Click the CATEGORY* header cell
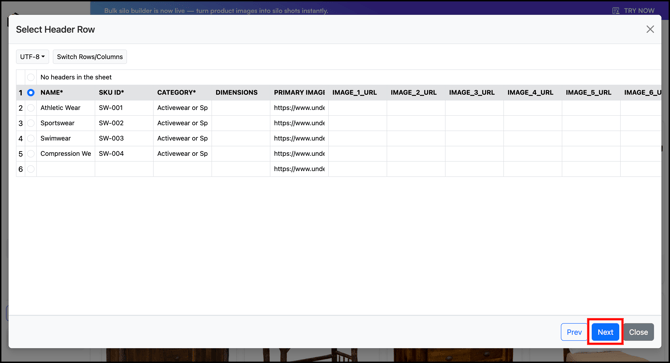Image resolution: width=670 pixels, height=363 pixels. (x=182, y=92)
